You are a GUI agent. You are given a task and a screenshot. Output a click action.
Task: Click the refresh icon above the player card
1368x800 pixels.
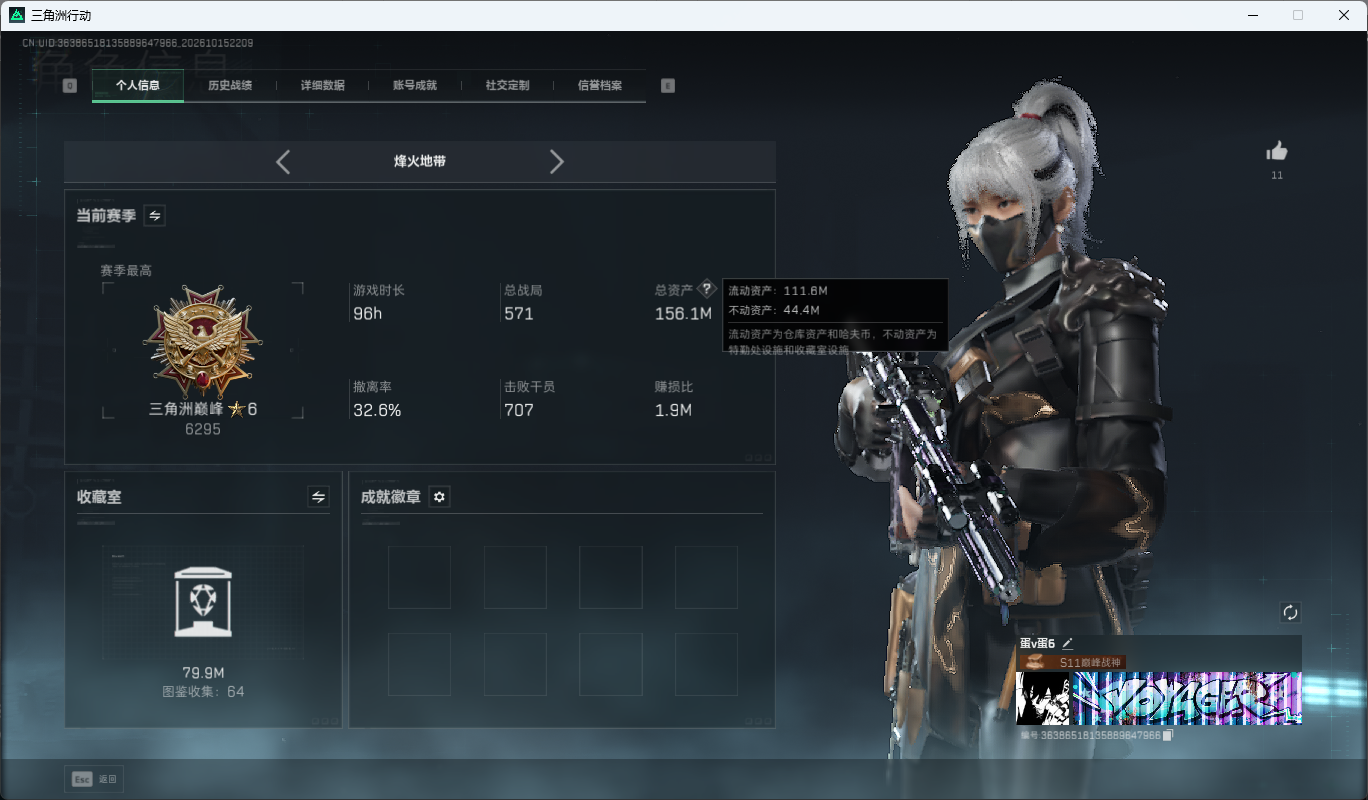(x=1290, y=613)
